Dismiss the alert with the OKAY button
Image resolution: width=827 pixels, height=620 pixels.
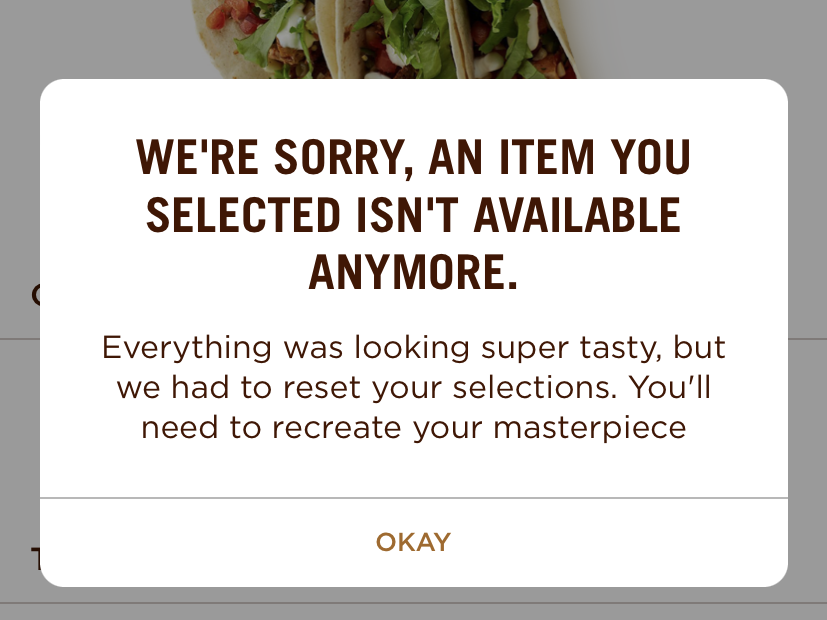[414, 542]
